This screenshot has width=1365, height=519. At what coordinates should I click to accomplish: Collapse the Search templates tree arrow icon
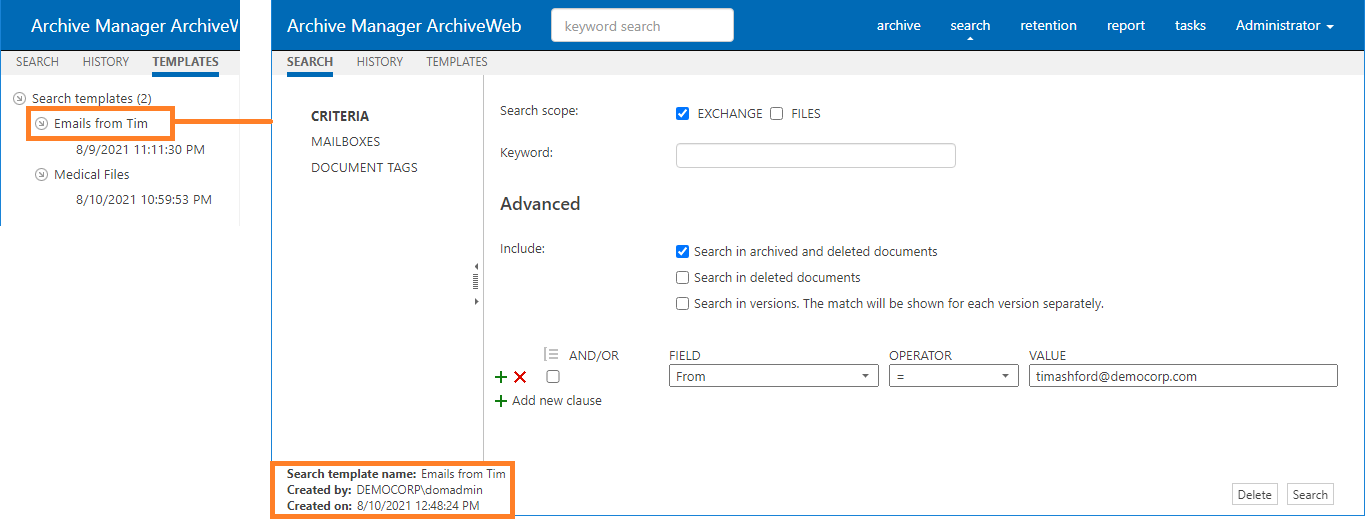(x=20, y=98)
